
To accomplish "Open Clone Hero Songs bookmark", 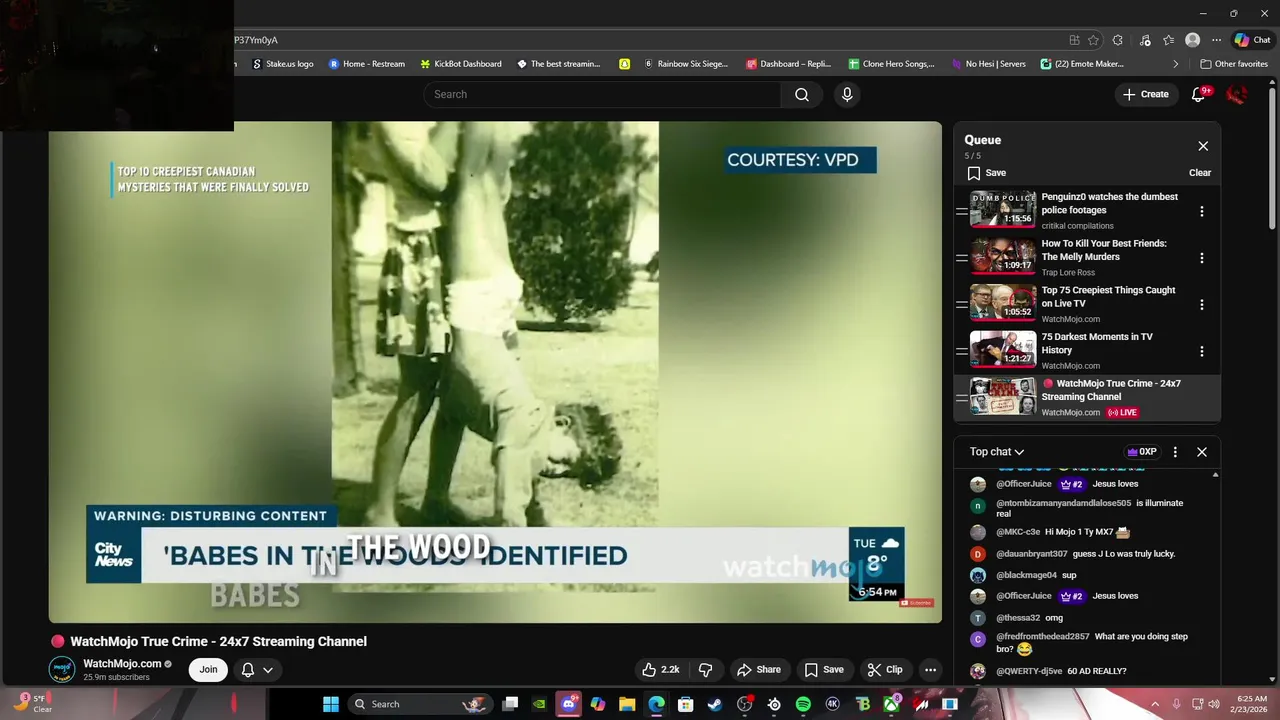I will click(x=892, y=64).
